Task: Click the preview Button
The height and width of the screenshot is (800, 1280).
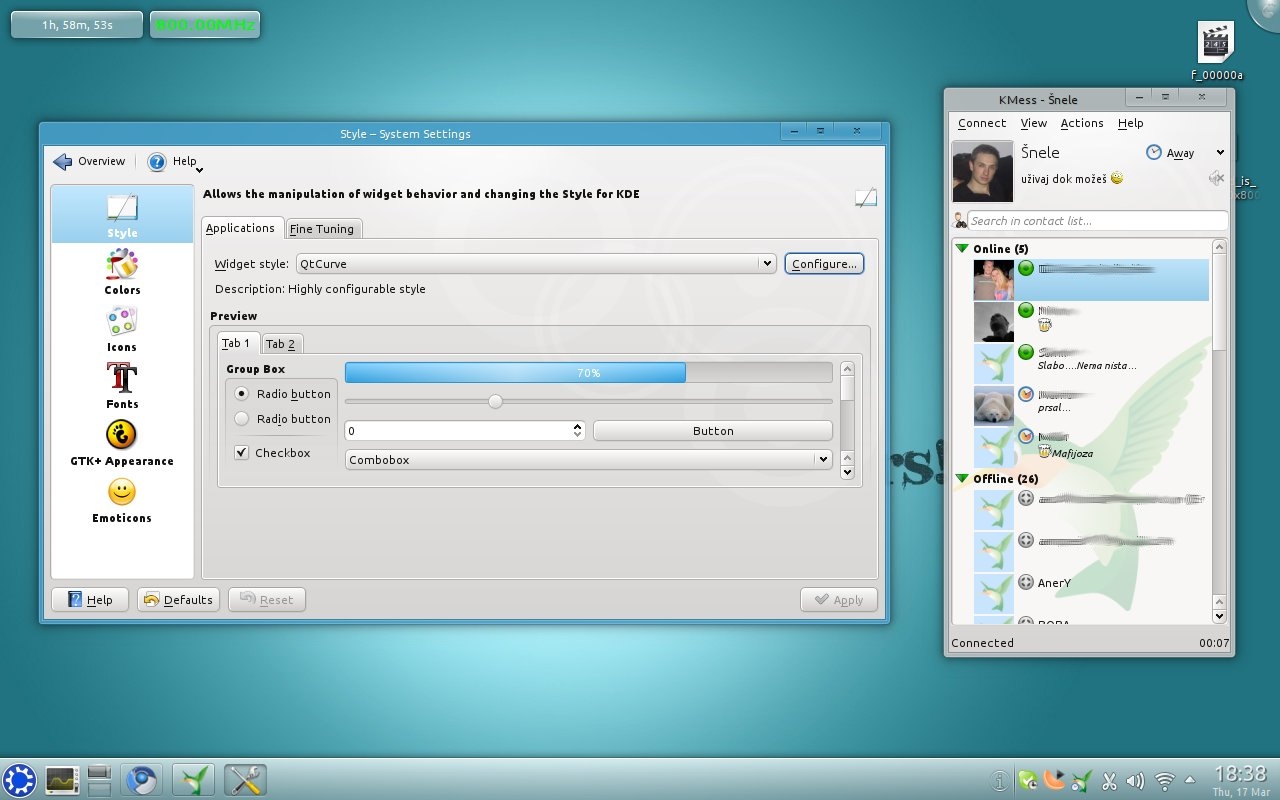Action: coord(713,431)
